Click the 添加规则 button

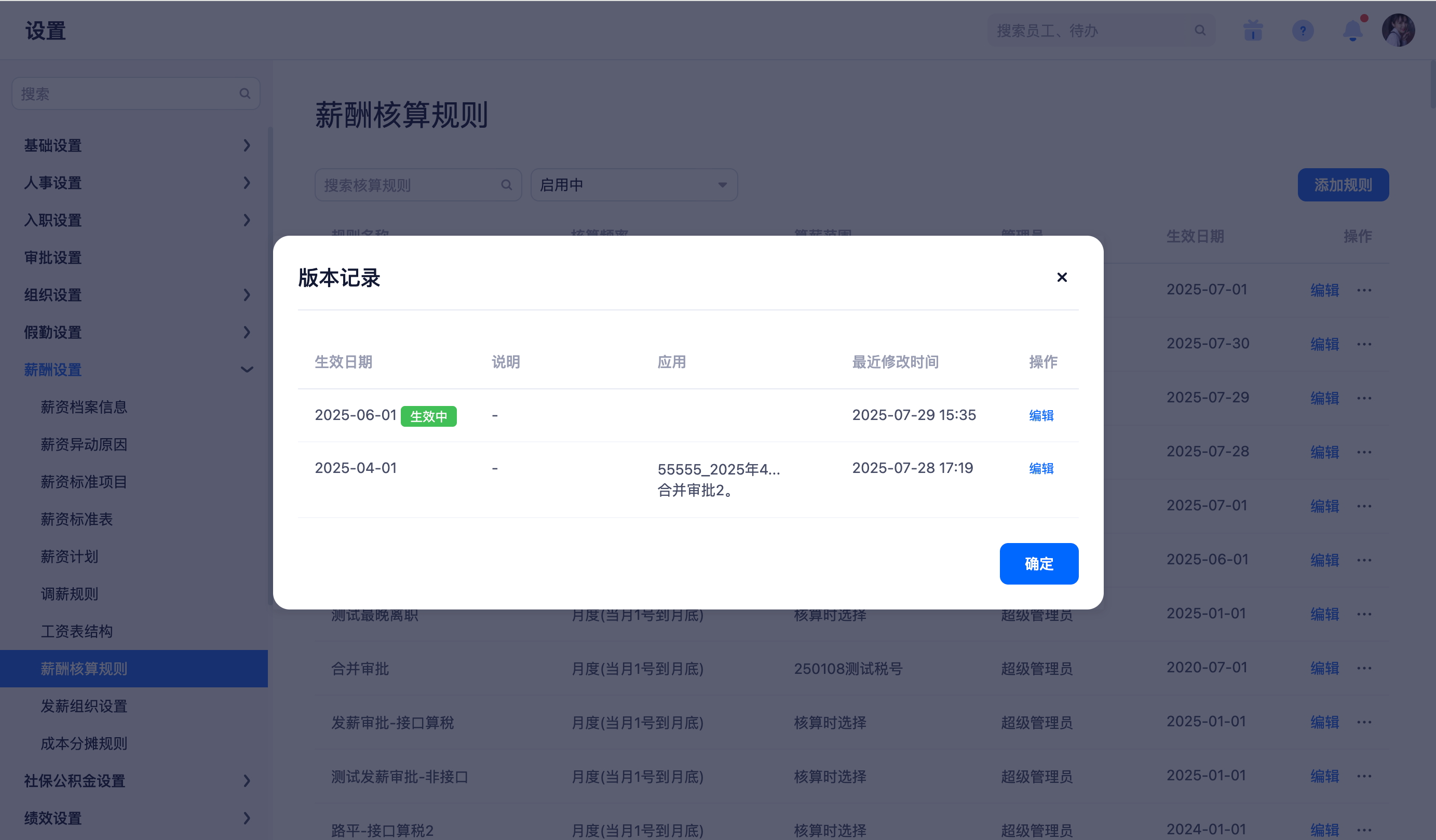[x=1343, y=185]
